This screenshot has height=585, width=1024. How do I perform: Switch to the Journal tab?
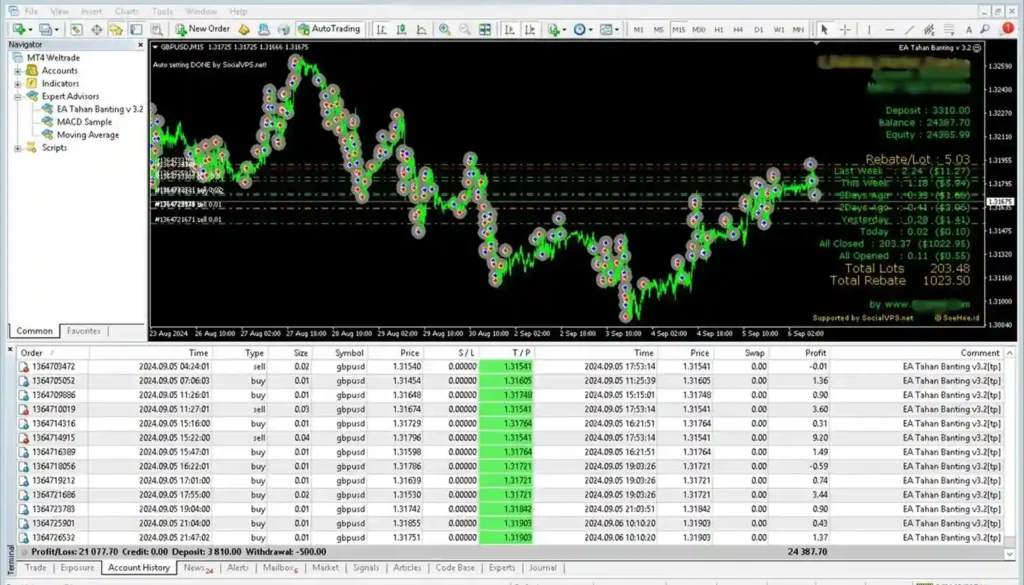(x=543, y=567)
